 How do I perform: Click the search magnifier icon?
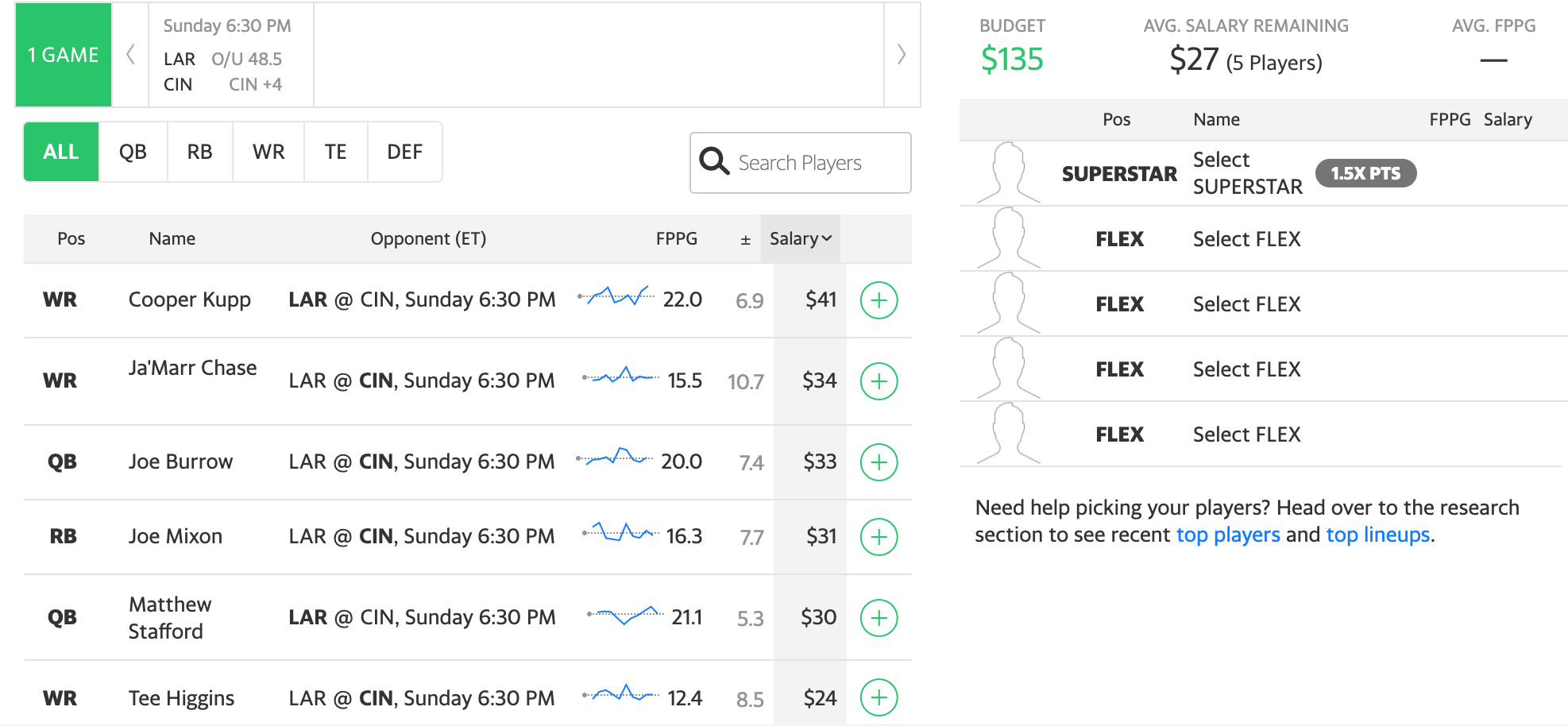click(714, 162)
